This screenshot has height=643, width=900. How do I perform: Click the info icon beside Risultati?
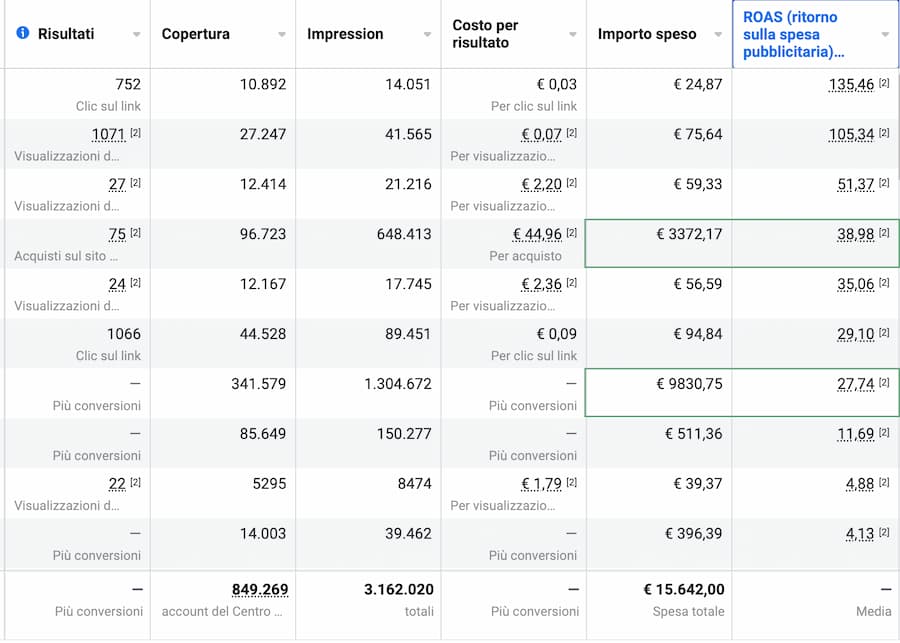click(x=23, y=33)
